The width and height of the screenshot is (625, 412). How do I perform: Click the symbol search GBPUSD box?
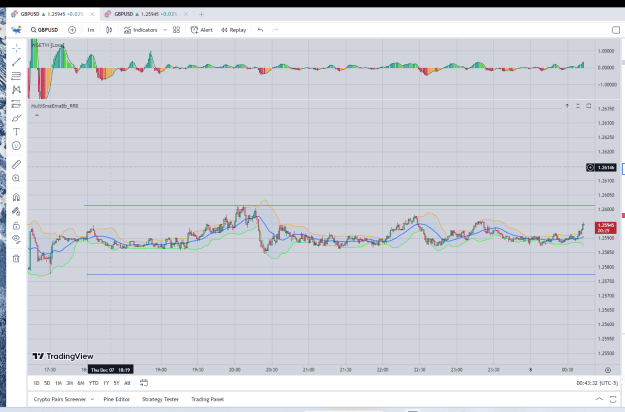[44, 30]
